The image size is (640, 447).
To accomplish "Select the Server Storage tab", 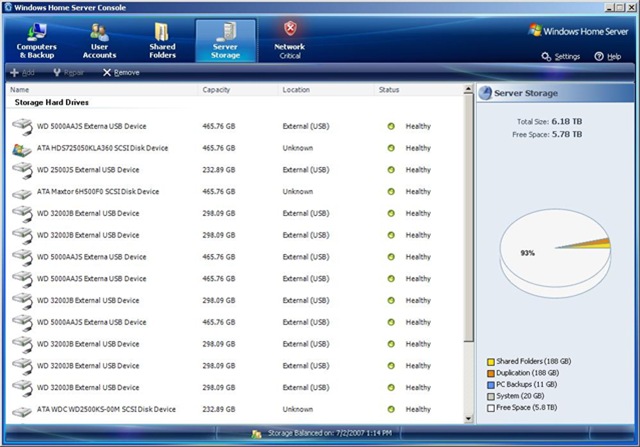I will tap(226, 41).
